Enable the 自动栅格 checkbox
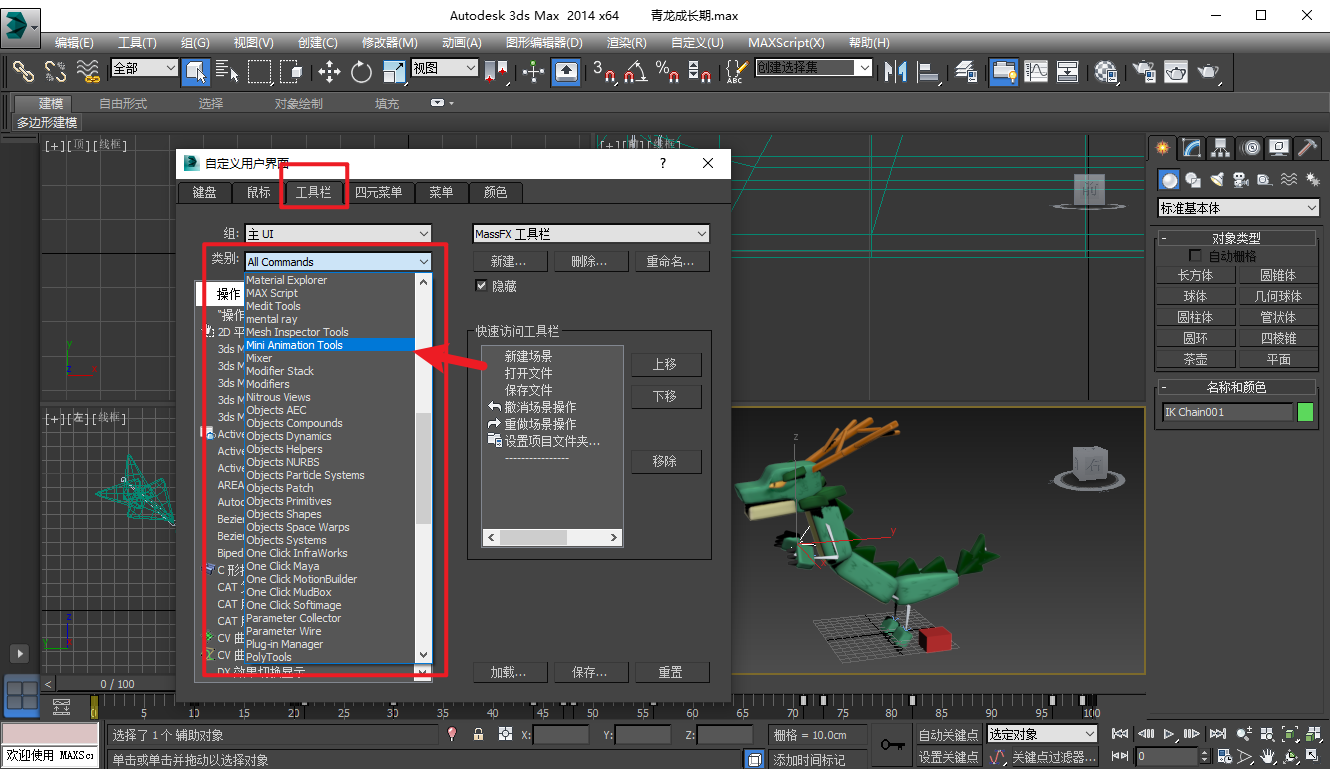 click(x=1195, y=256)
